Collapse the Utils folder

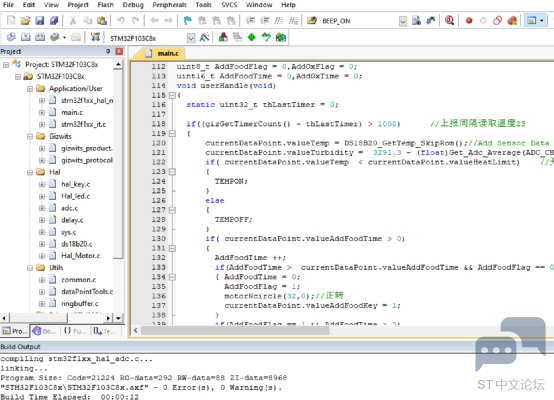point(30,267)
